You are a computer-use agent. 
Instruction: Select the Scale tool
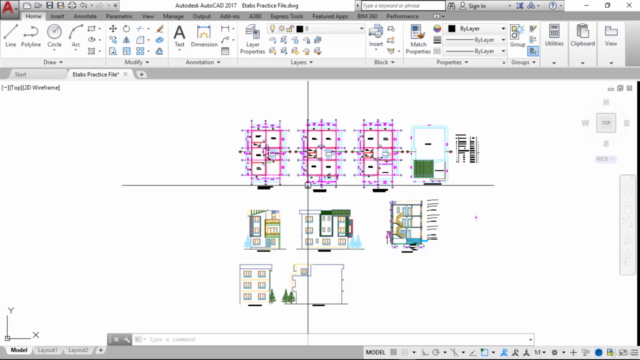[x=127, y=51]
